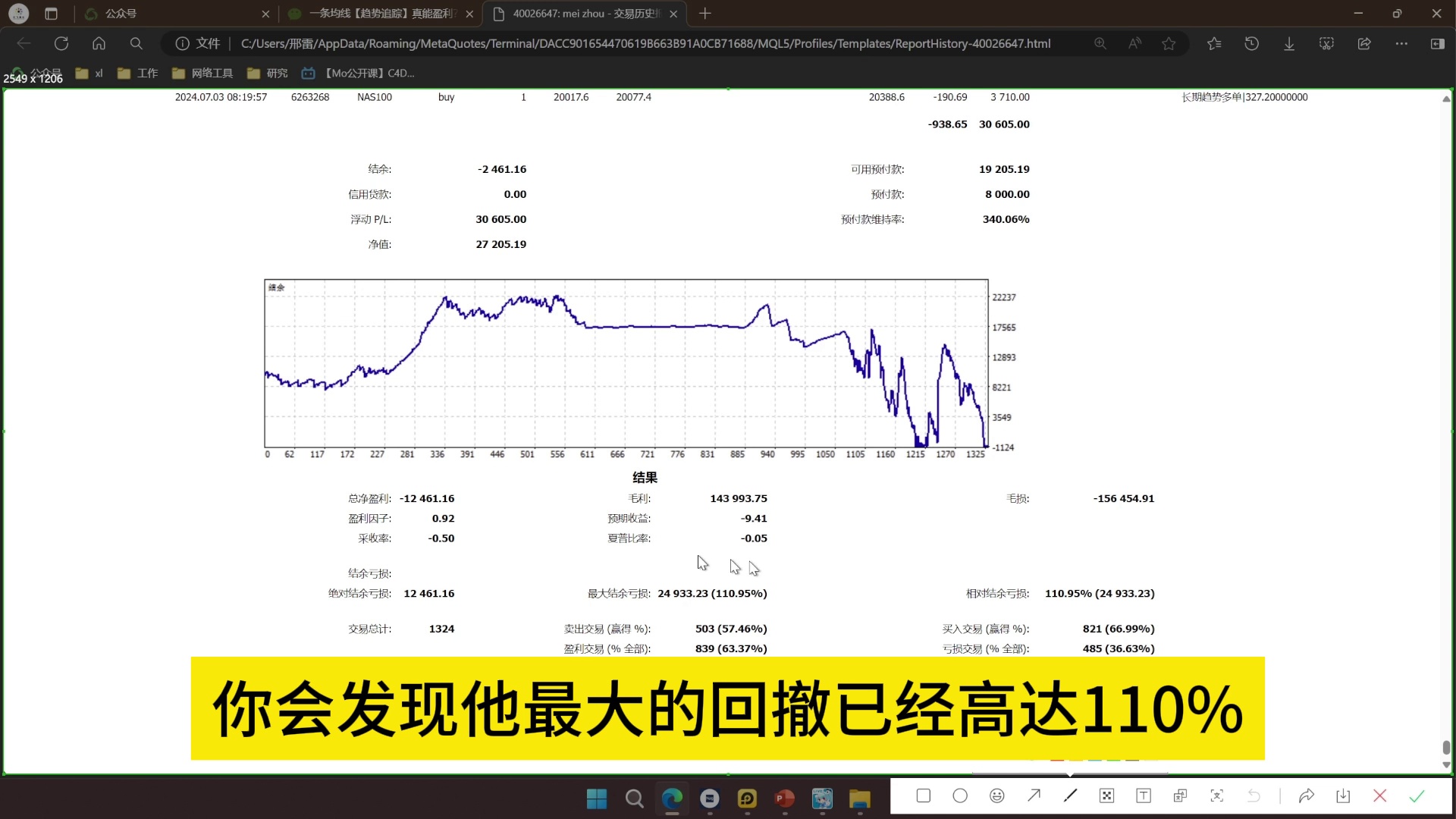Open the 工作 bookmarks folder
1456x819 pixels.
pos(138,73)
